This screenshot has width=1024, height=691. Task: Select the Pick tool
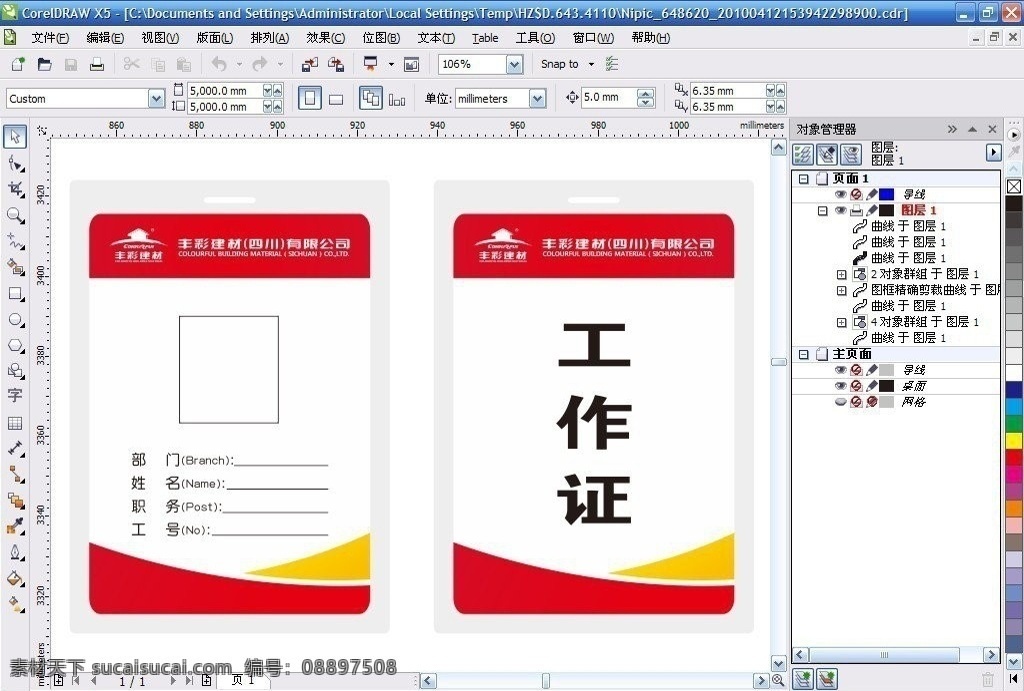click(15, 137)
